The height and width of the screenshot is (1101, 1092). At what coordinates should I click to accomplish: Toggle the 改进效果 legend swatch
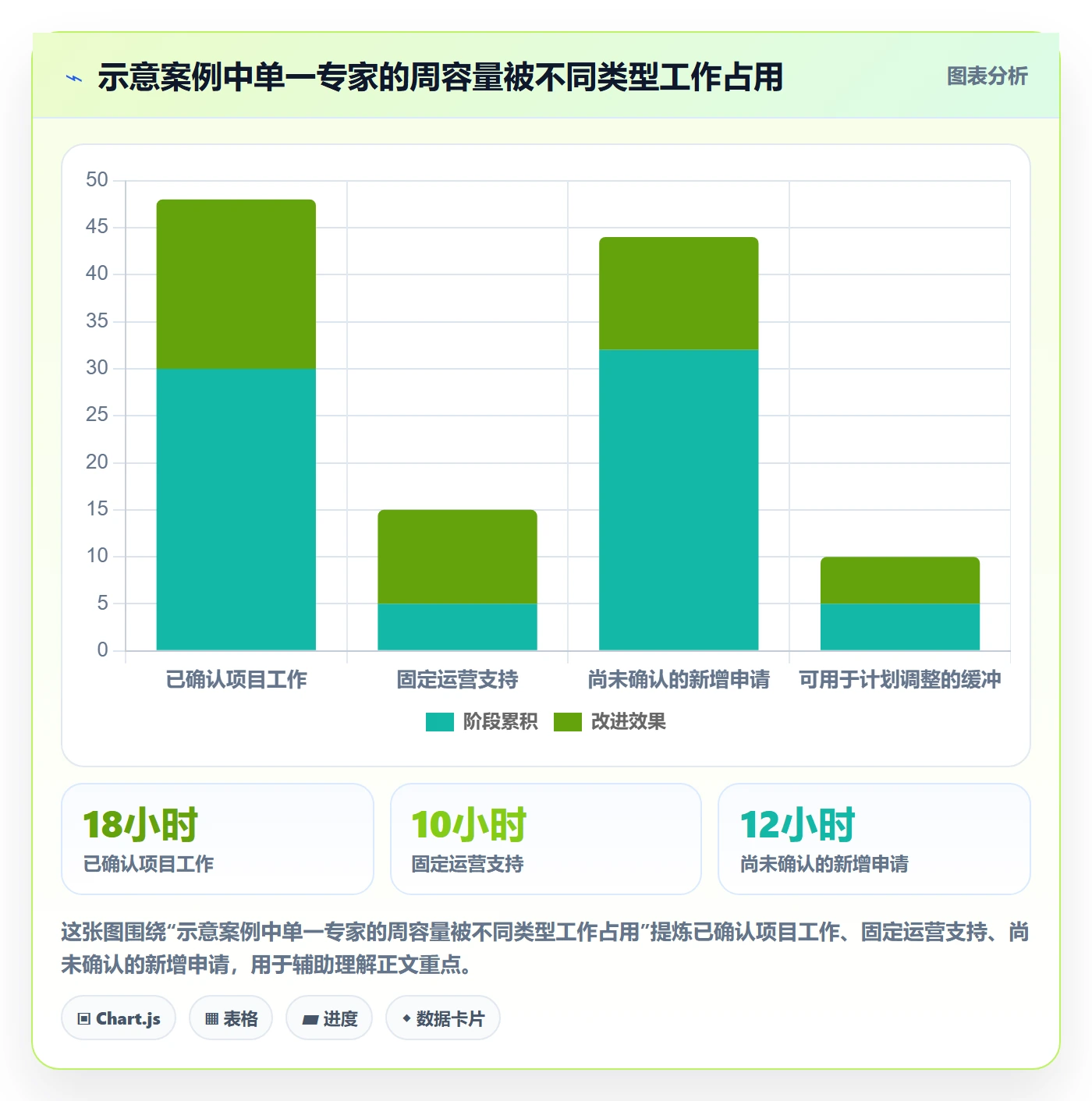click(567, 722)
